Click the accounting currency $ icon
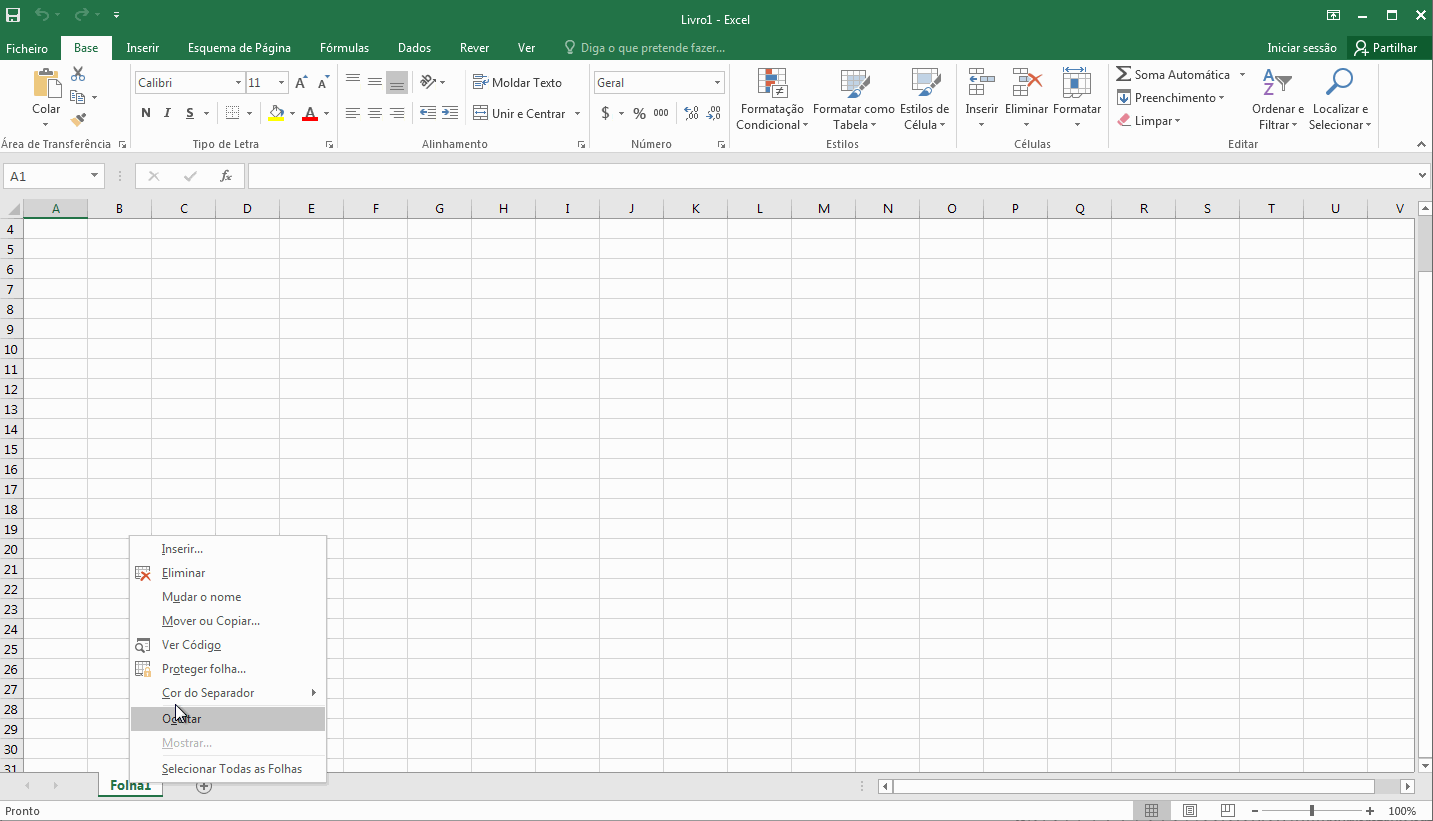 [x=605, y=113]
